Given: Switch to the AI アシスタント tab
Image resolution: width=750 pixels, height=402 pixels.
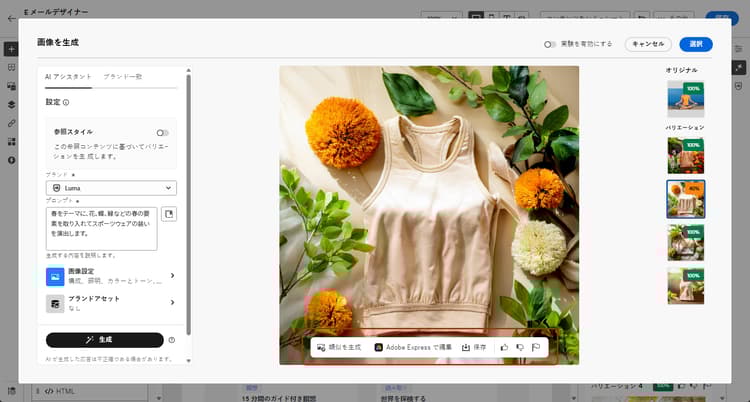Looking at the screenshot, I should (68, 77).
